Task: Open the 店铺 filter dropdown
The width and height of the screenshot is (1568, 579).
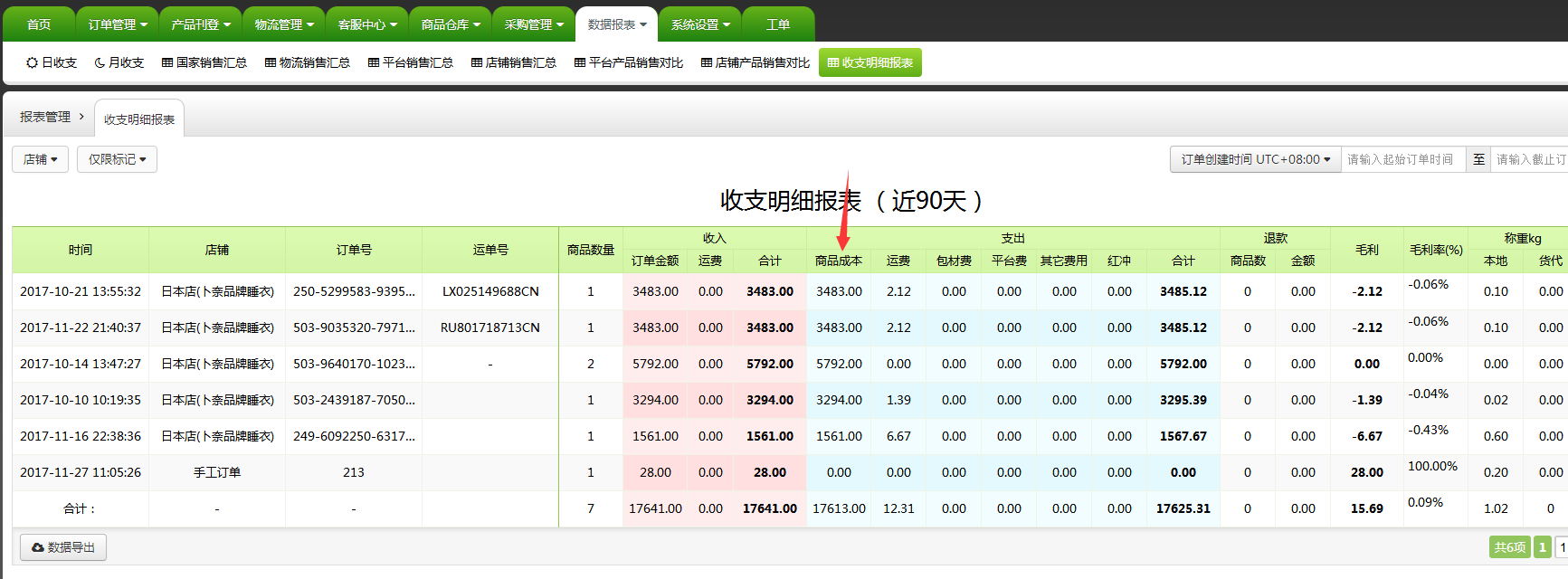Action: [x=40, y=159]
